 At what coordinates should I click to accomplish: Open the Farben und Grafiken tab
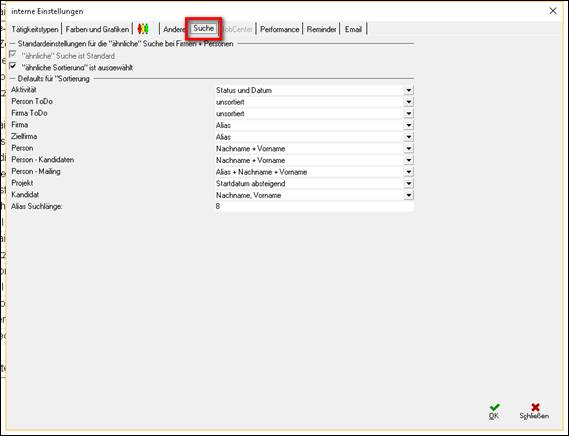(x=97, y=29)
